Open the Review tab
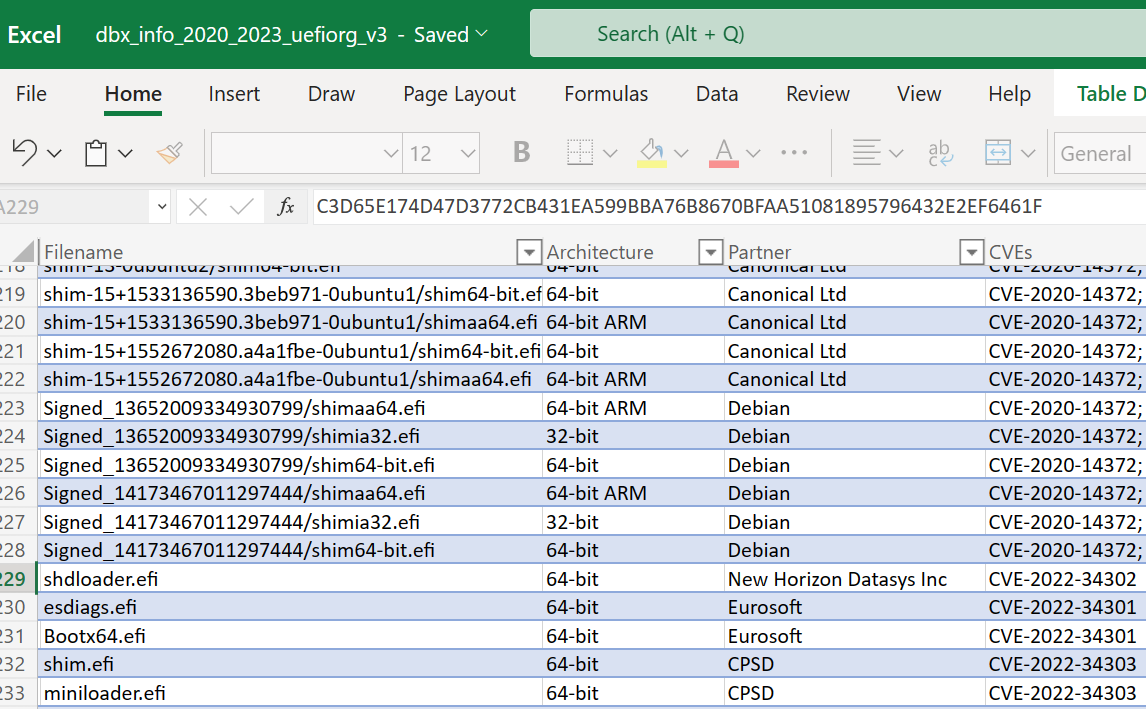 click(x=818, y=94)
